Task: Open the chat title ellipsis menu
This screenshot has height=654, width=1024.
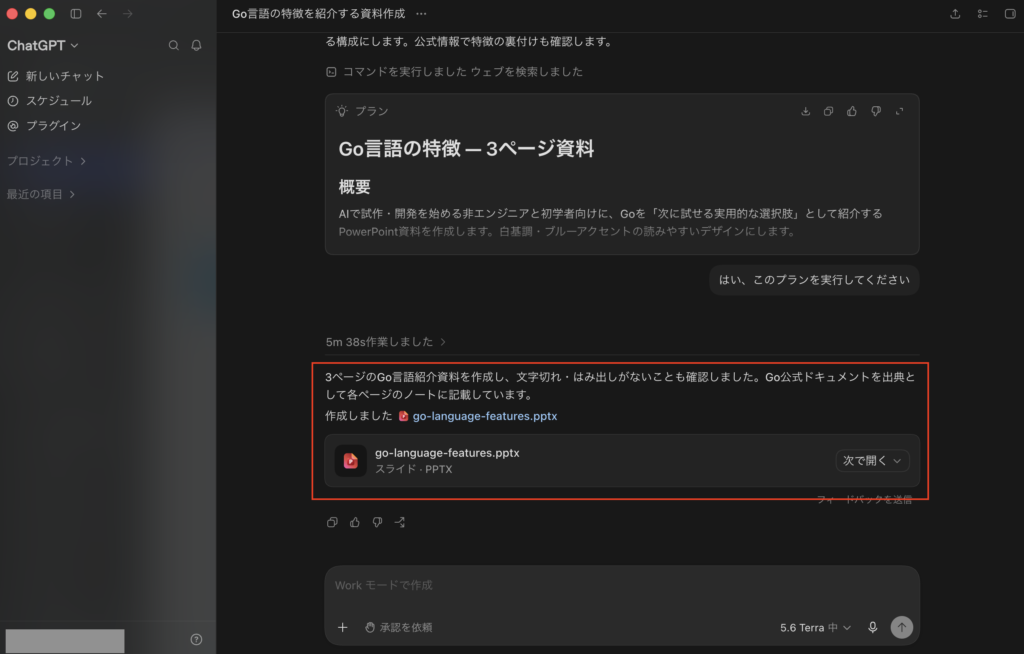Action: 421,13
